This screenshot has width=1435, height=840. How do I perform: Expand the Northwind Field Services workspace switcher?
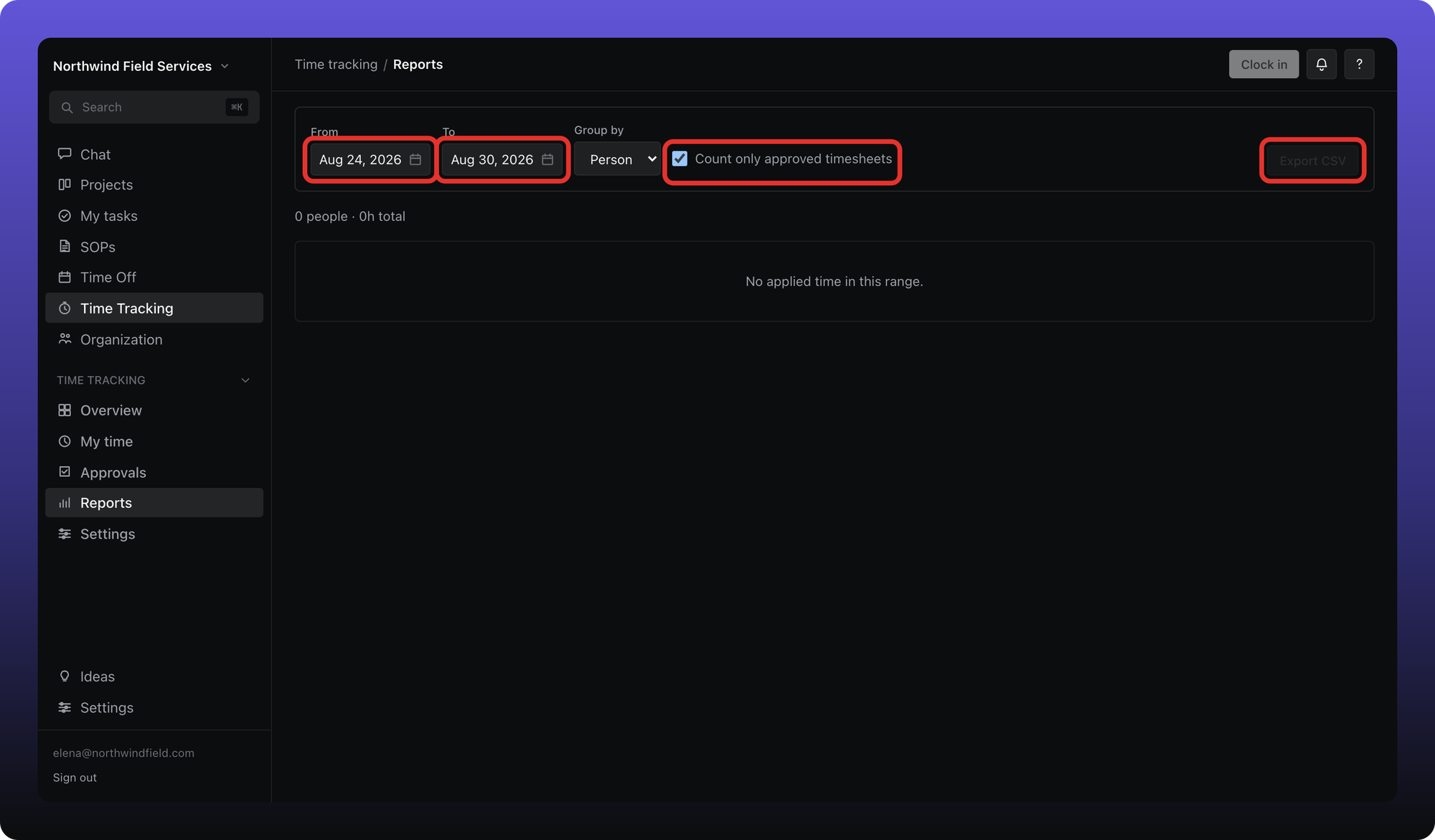(x=141, y=66)
